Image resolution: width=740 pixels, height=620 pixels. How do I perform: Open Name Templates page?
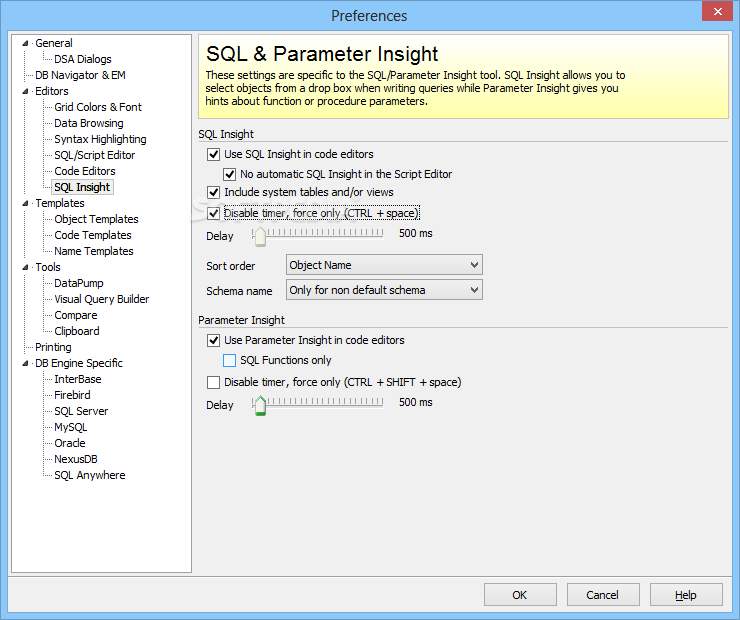point(93,251)
